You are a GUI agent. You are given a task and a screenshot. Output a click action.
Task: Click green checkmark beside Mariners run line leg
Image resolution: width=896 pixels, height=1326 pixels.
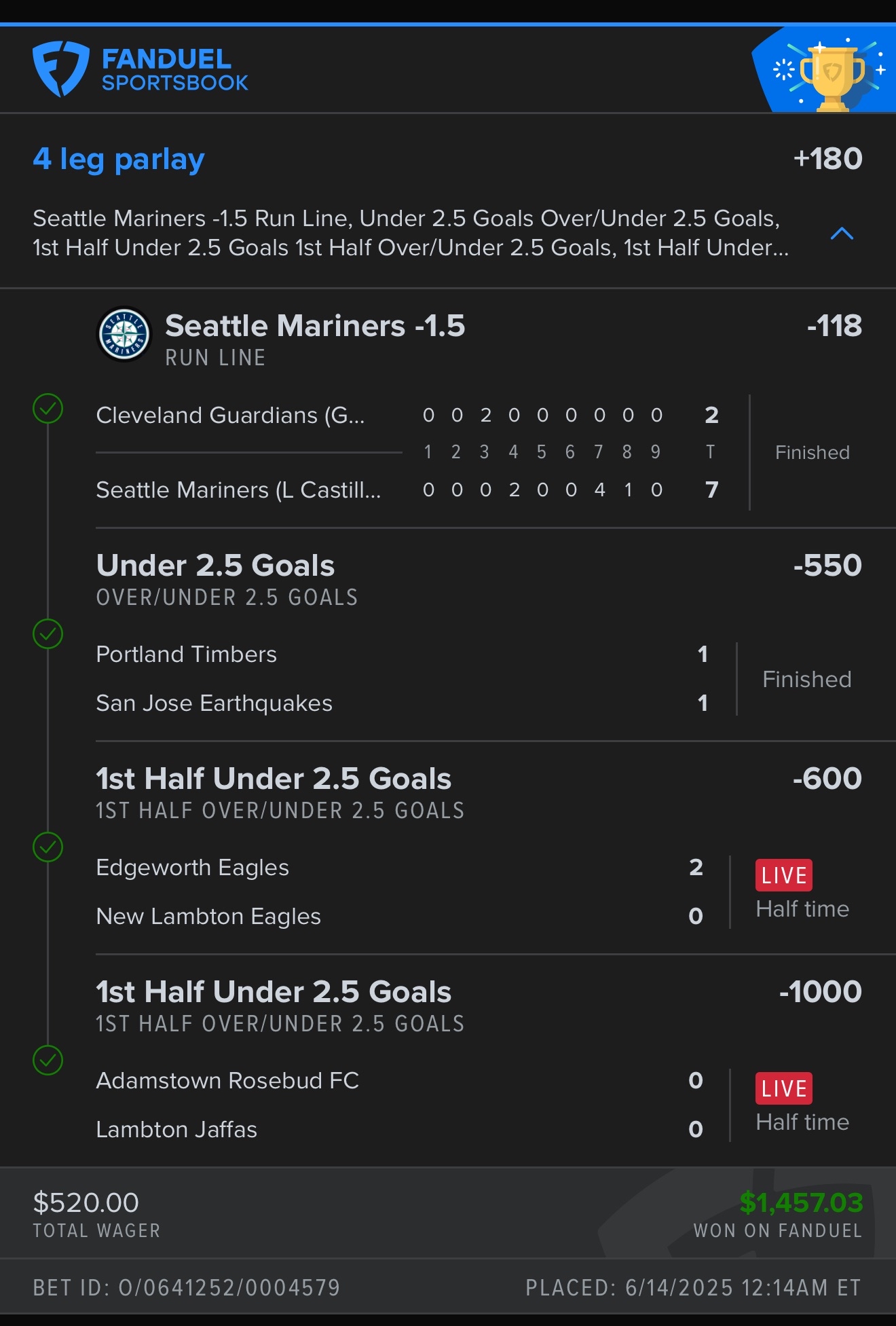[x=48, y=409]
